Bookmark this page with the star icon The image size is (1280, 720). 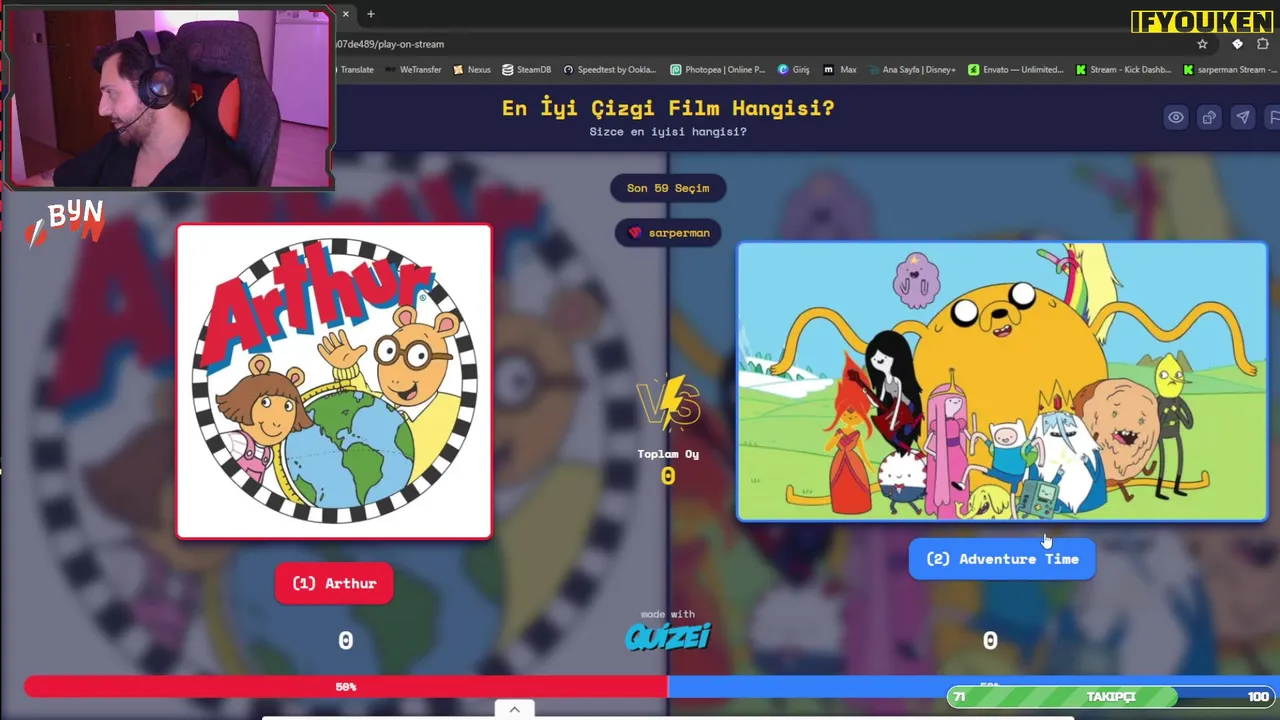(1202, 44)
